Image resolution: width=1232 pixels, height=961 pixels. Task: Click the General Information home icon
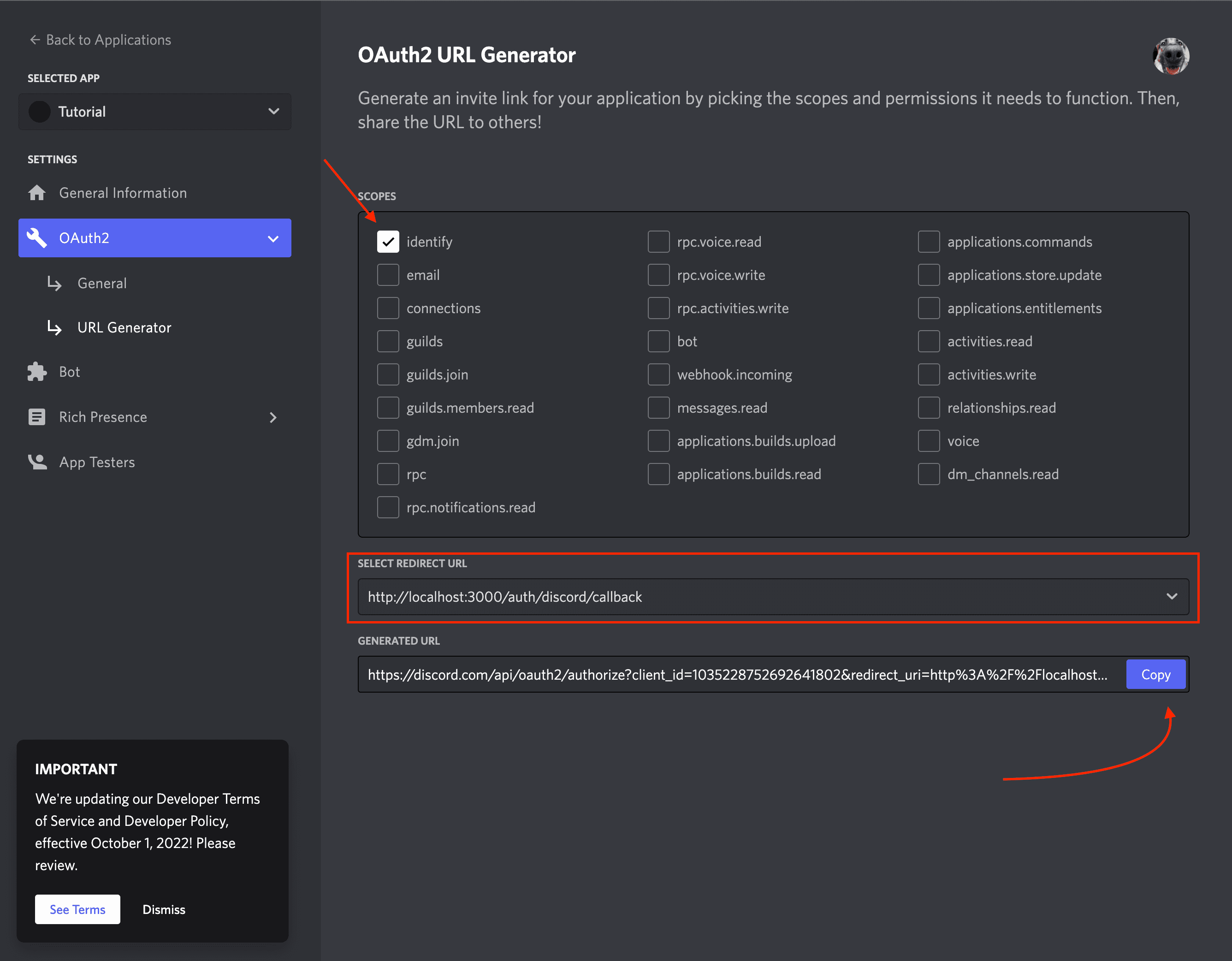pyautogui.click(x=37, y=193)
